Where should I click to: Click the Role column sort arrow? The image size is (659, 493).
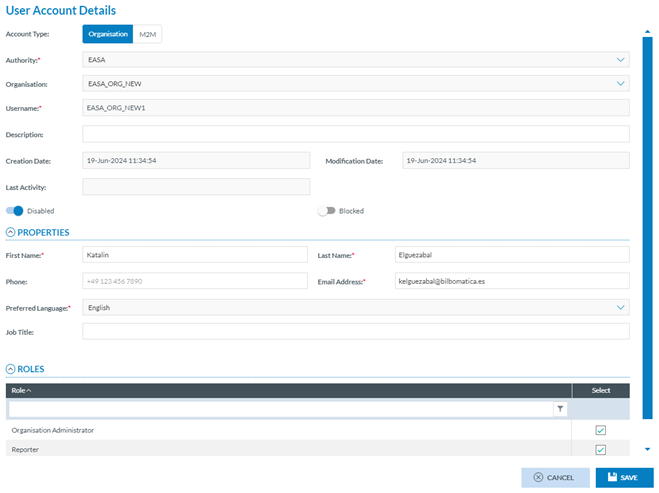tap(29, 390)
